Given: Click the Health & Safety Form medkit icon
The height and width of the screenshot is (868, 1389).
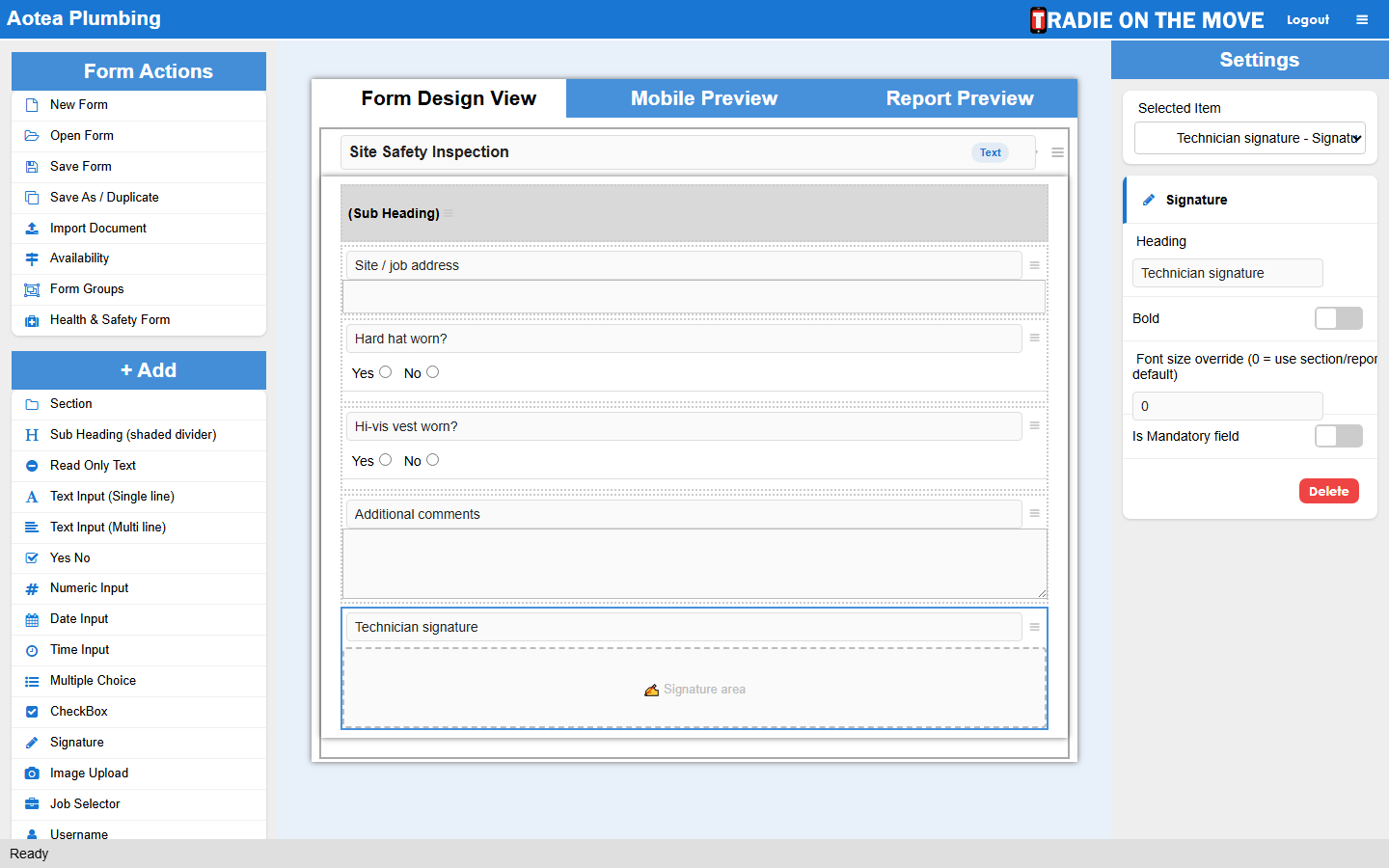Looking at the screenshot, I should click(32, 320).
